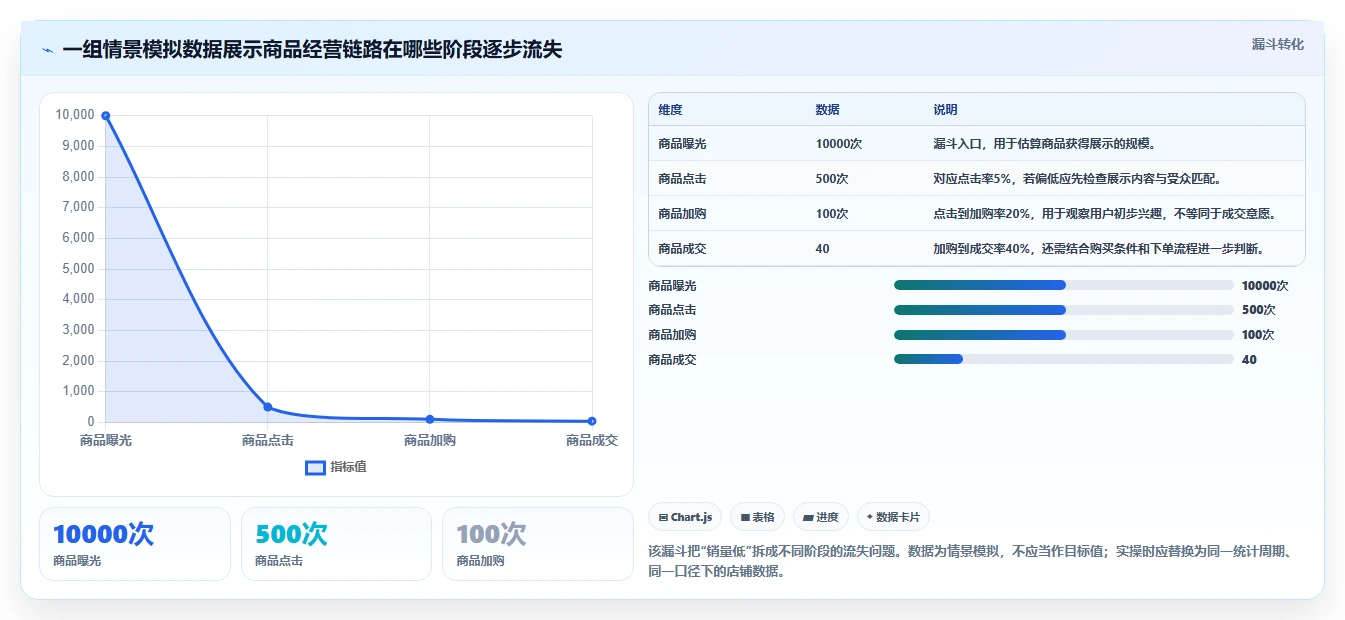This screenshot has height=620, width=1345.
Task: Click the 商品加购 x-axis label on chart
Action: tap(430, 440)
